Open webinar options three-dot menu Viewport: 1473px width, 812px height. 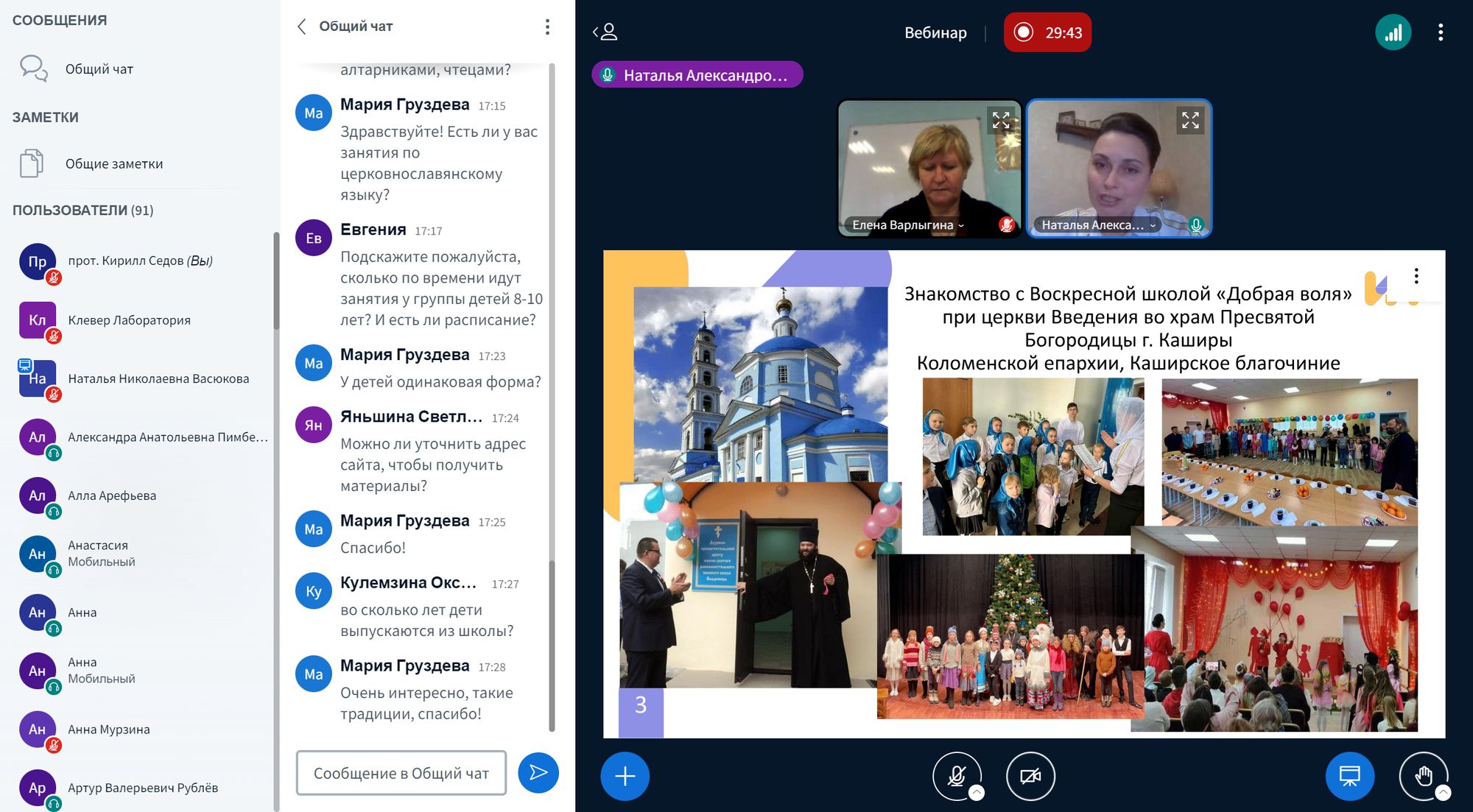click(x=1440, y=32)
